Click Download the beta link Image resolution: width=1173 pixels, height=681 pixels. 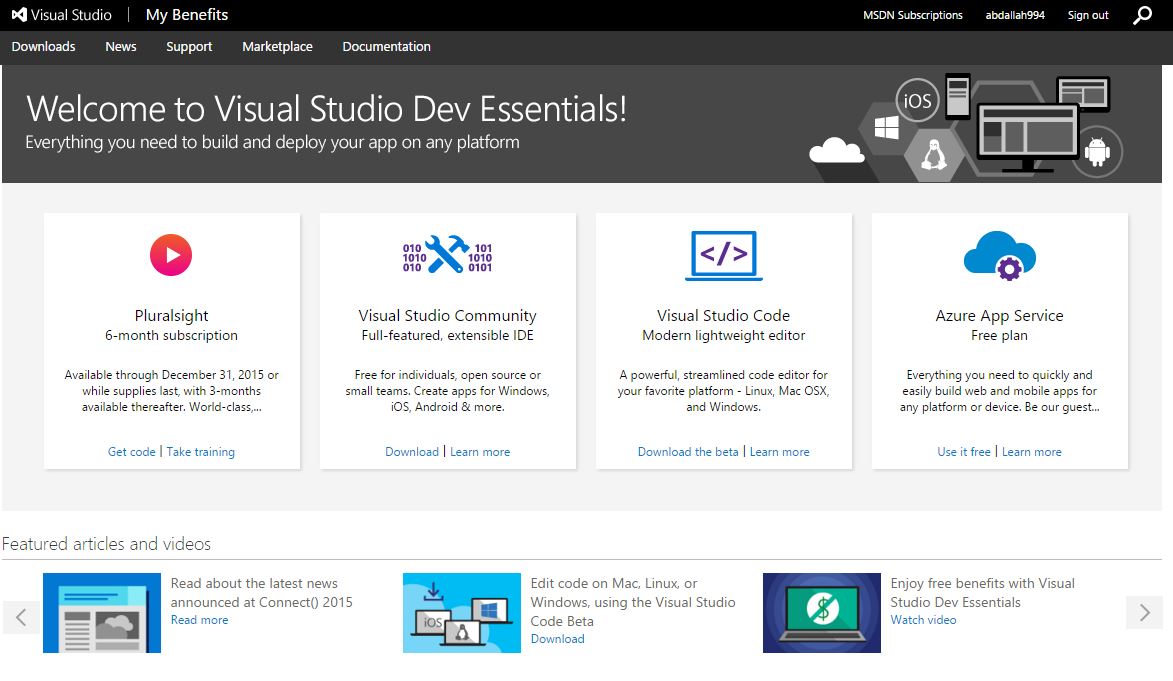pos(687,452)
